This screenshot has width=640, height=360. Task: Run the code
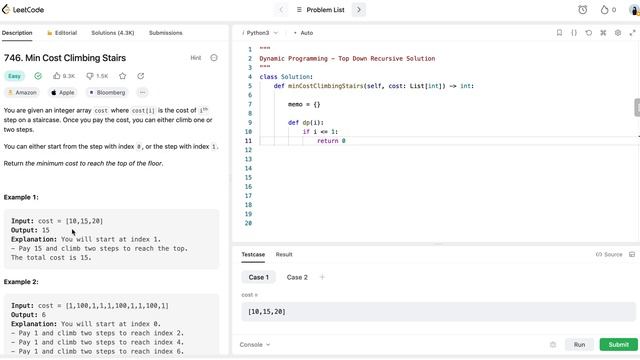click(579, 344)
